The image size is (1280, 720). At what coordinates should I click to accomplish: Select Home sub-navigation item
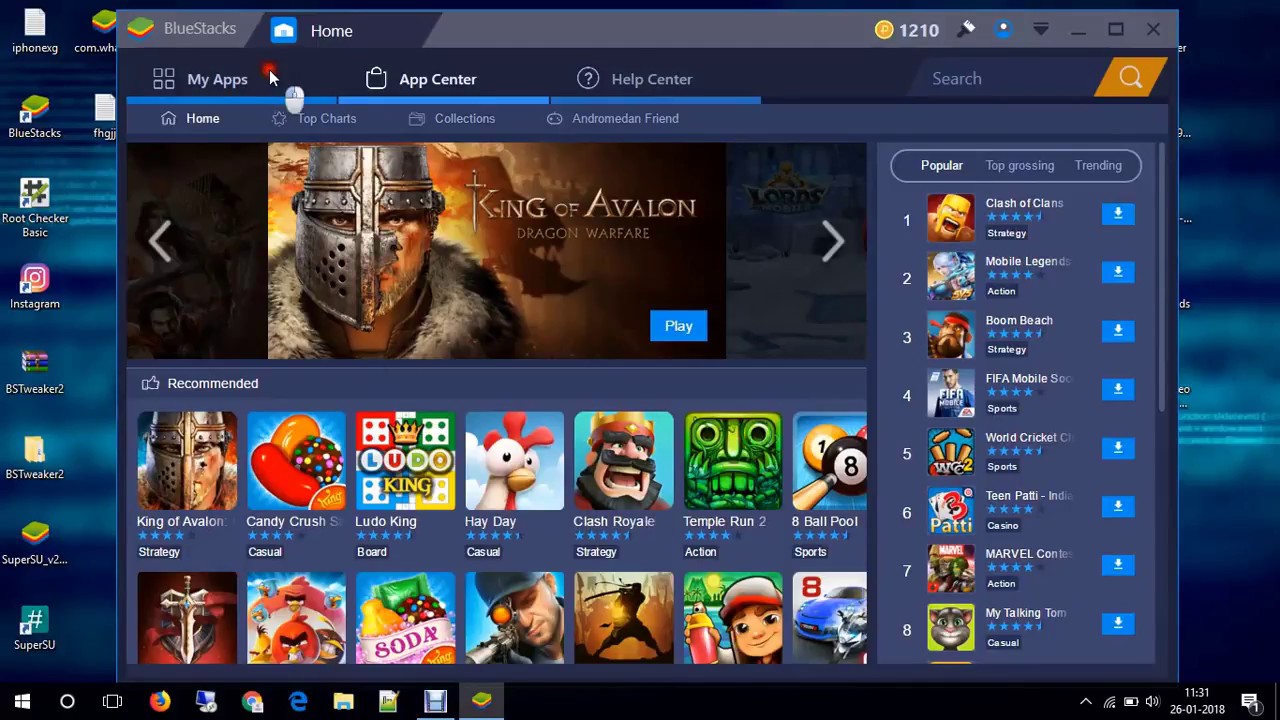tap(190, 118)
